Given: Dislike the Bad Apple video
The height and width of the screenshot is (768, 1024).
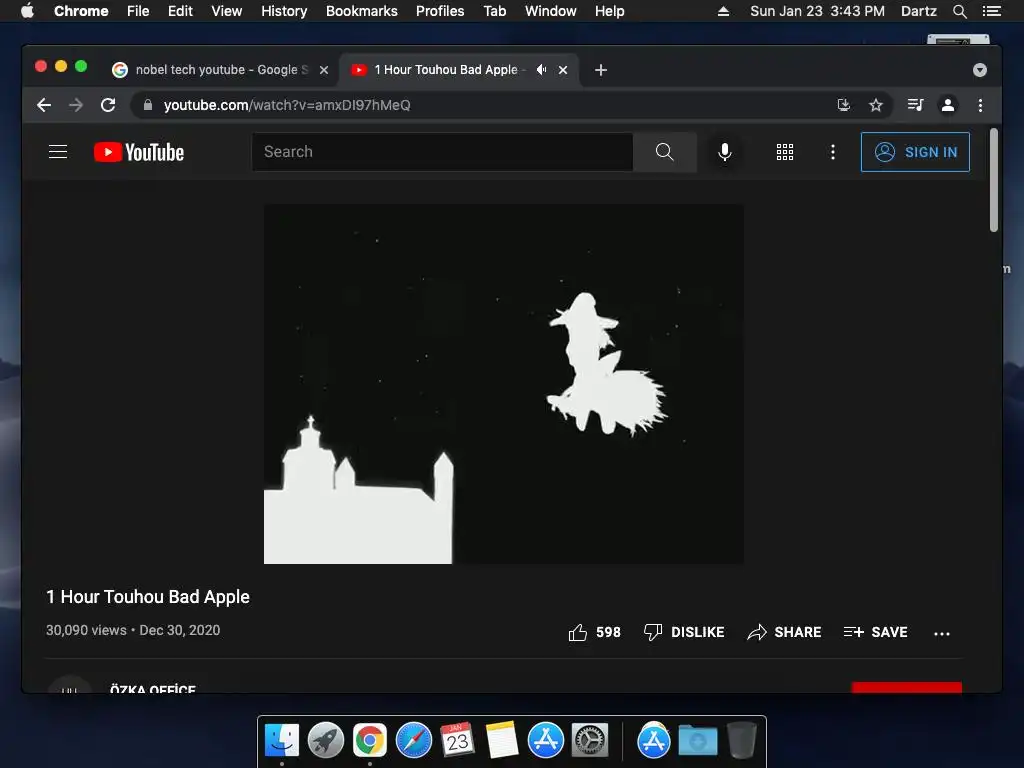Looking at the screenshot, I should tap(684, 632).
